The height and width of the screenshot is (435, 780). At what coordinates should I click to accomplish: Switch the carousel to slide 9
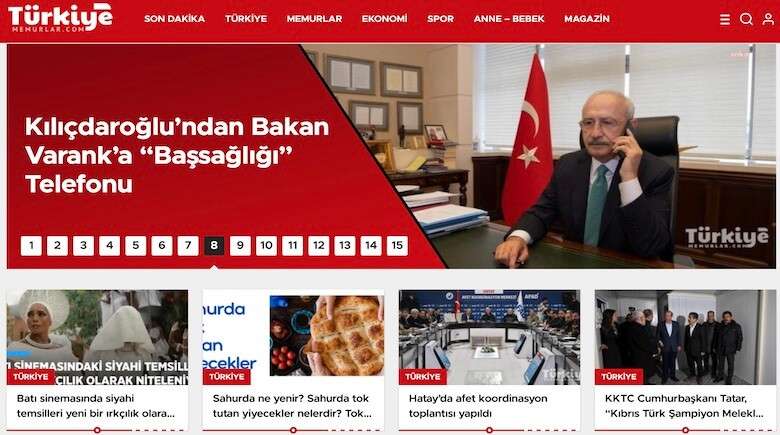coord(240,245)
